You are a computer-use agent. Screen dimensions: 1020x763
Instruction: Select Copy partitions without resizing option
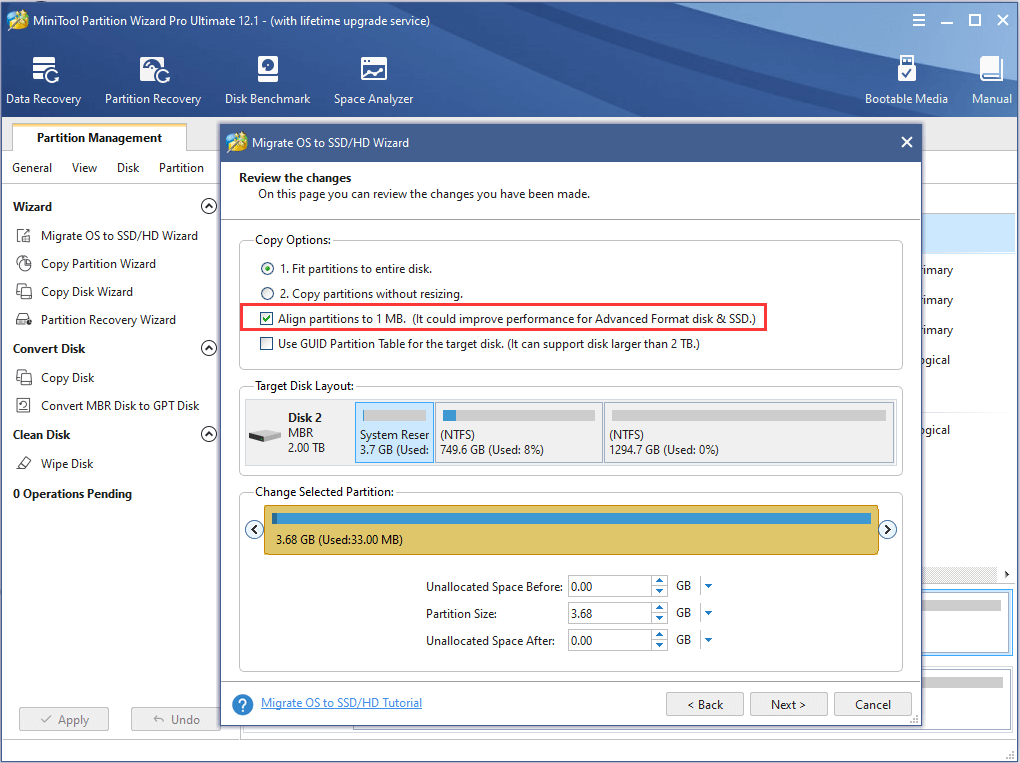click(x=267, y=294)
